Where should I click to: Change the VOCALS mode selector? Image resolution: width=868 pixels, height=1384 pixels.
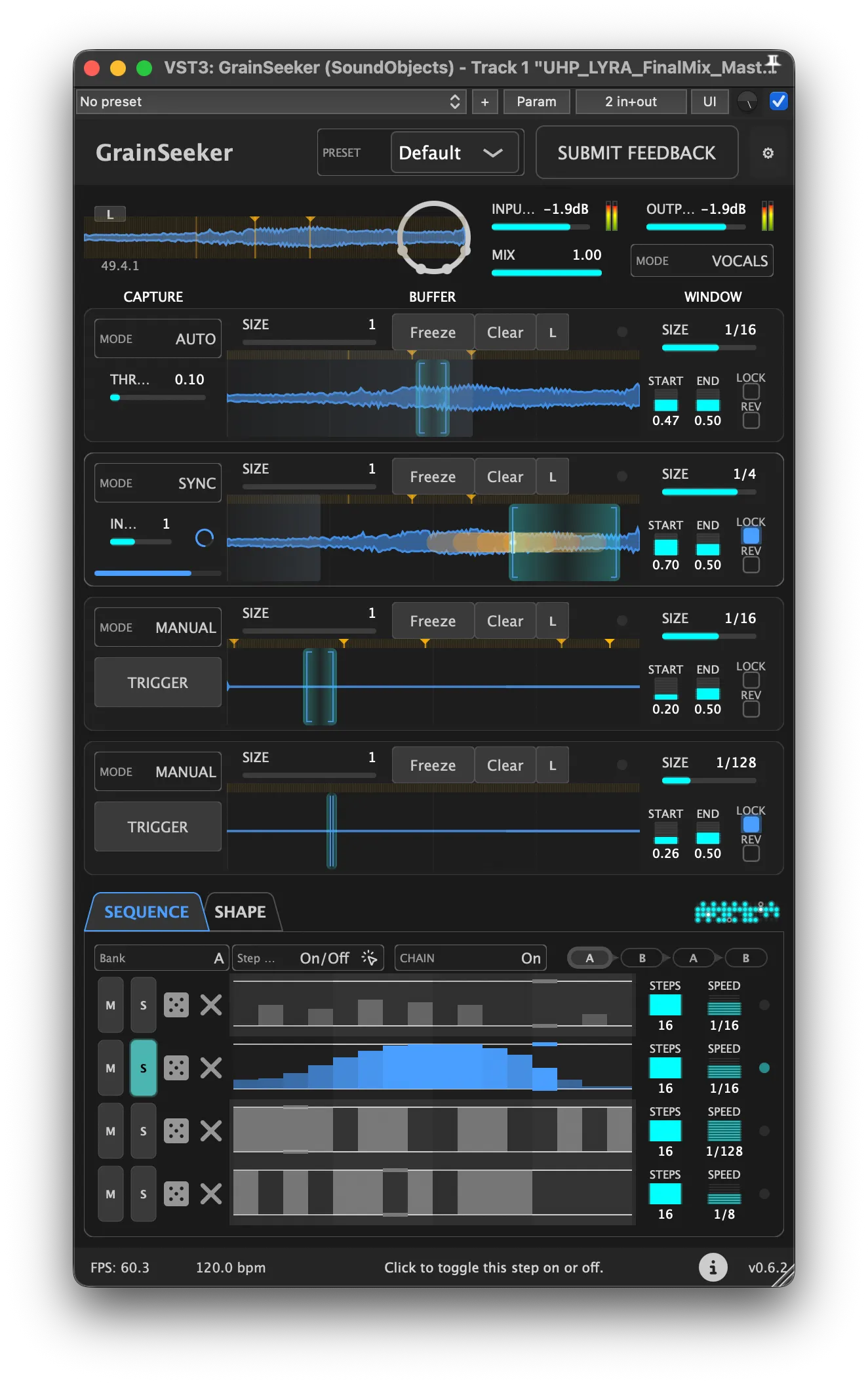point(701,260)
